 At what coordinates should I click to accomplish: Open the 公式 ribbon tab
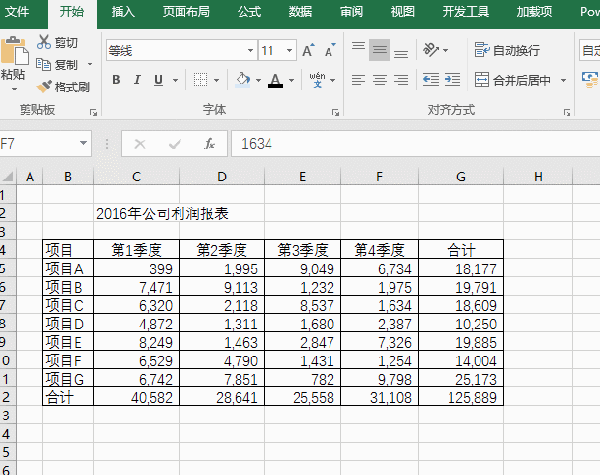[x=249, y=12]
